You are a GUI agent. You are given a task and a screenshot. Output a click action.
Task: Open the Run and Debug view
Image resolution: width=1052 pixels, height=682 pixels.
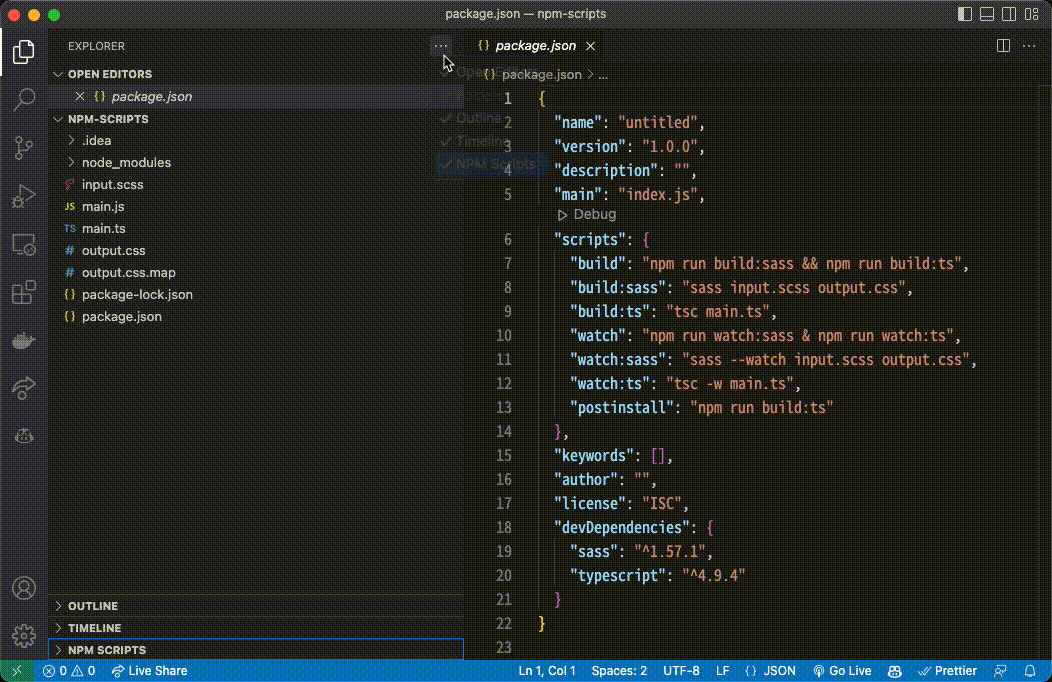[24, 197]
